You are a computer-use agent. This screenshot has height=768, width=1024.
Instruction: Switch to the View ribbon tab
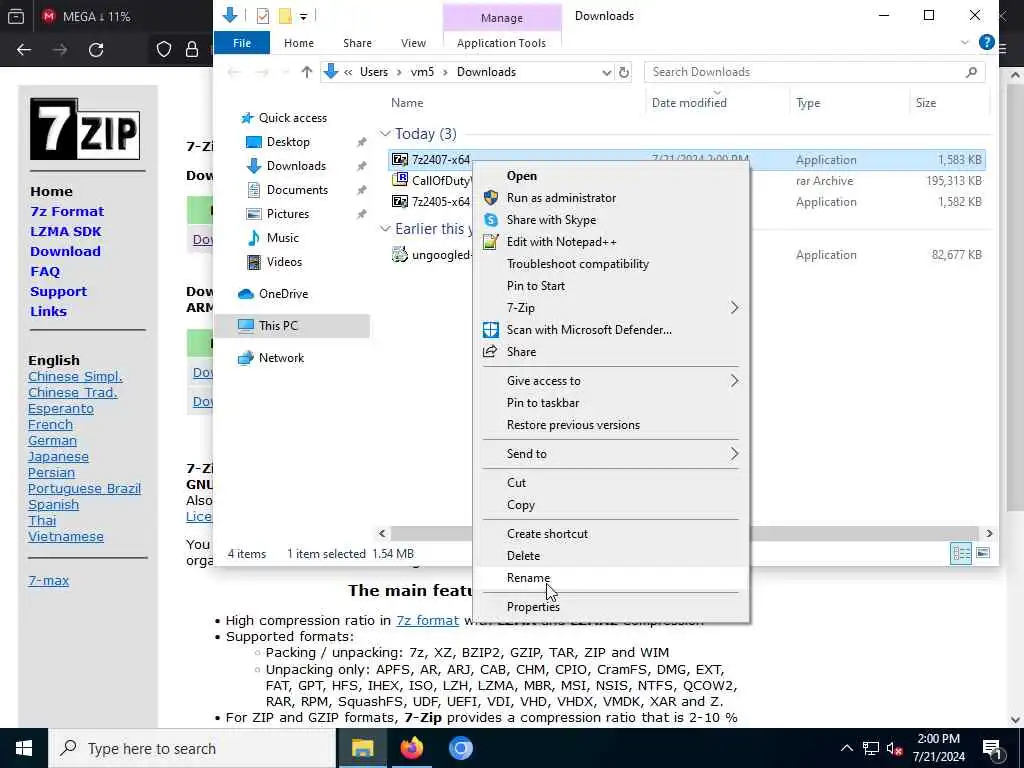pyautogui.click(x=413, y=43)
